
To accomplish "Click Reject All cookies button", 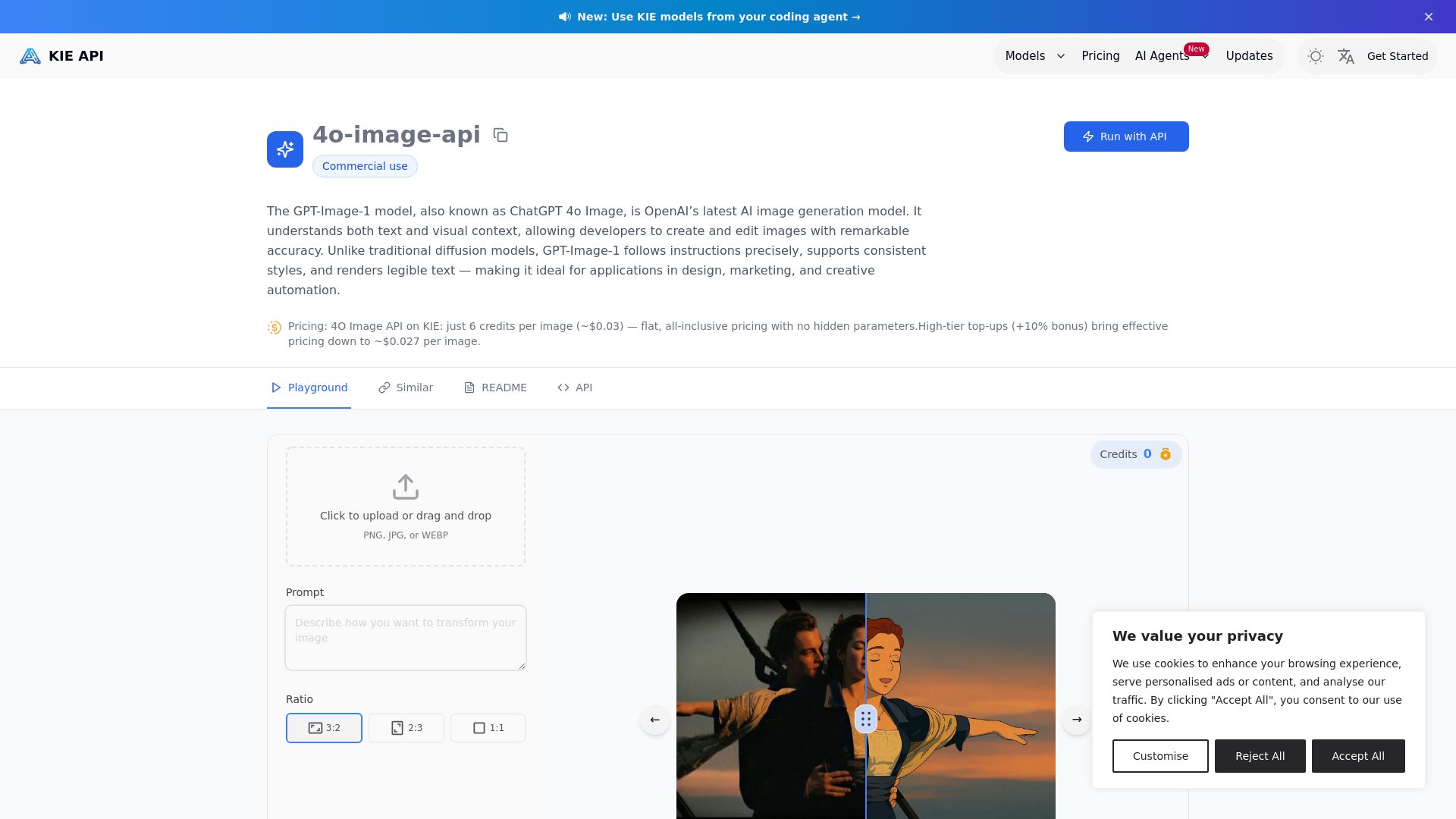I will click(x=1260, y=756).
